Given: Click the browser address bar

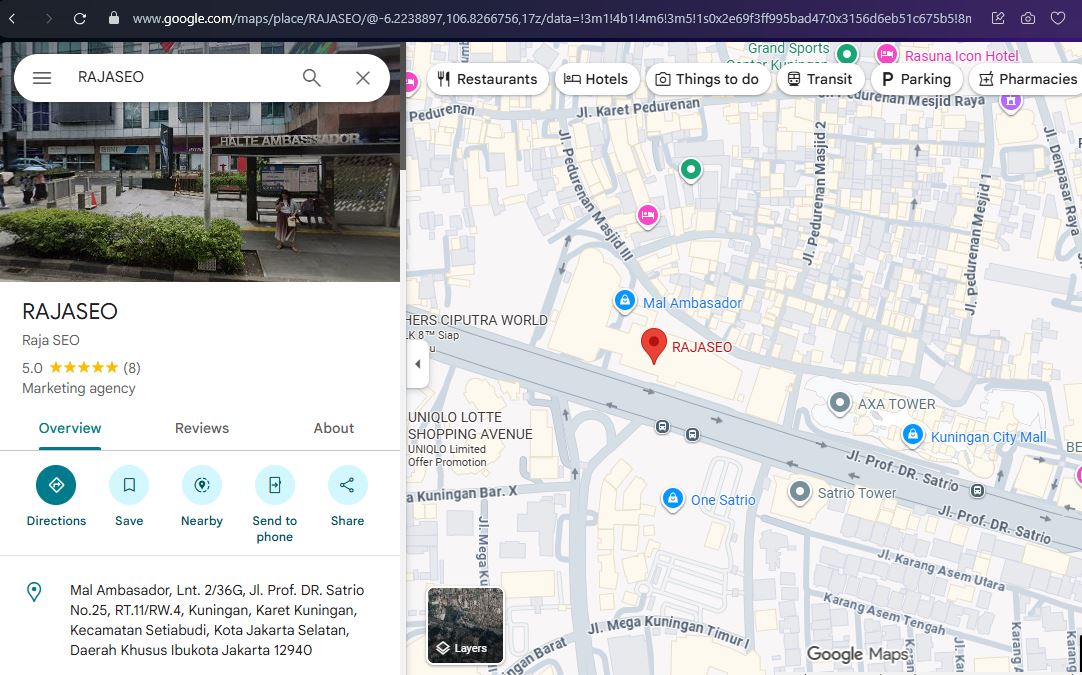Looking at the screenshot, I should pyautogui.click(x=400, y=17).
